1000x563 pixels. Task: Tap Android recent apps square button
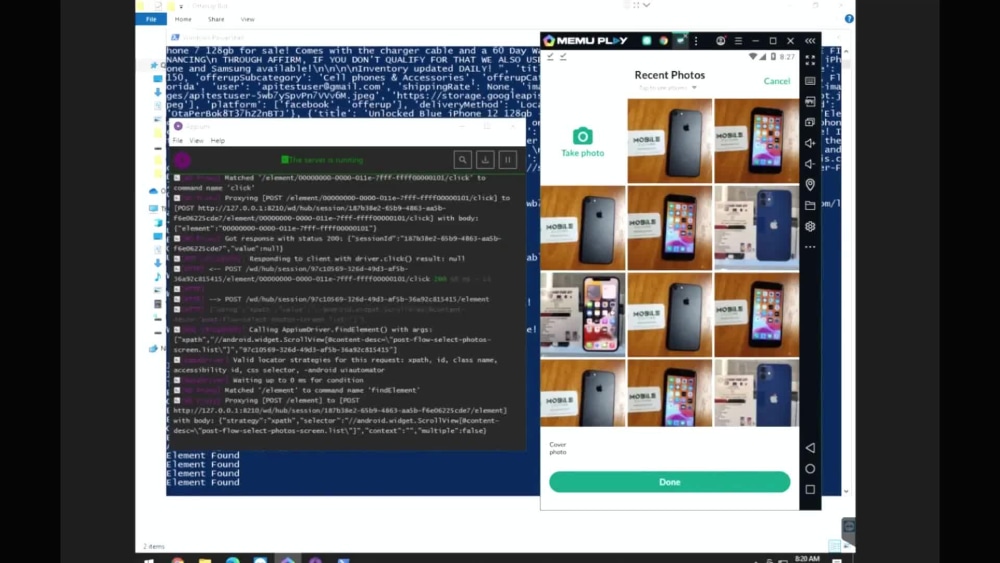point(810,489)
